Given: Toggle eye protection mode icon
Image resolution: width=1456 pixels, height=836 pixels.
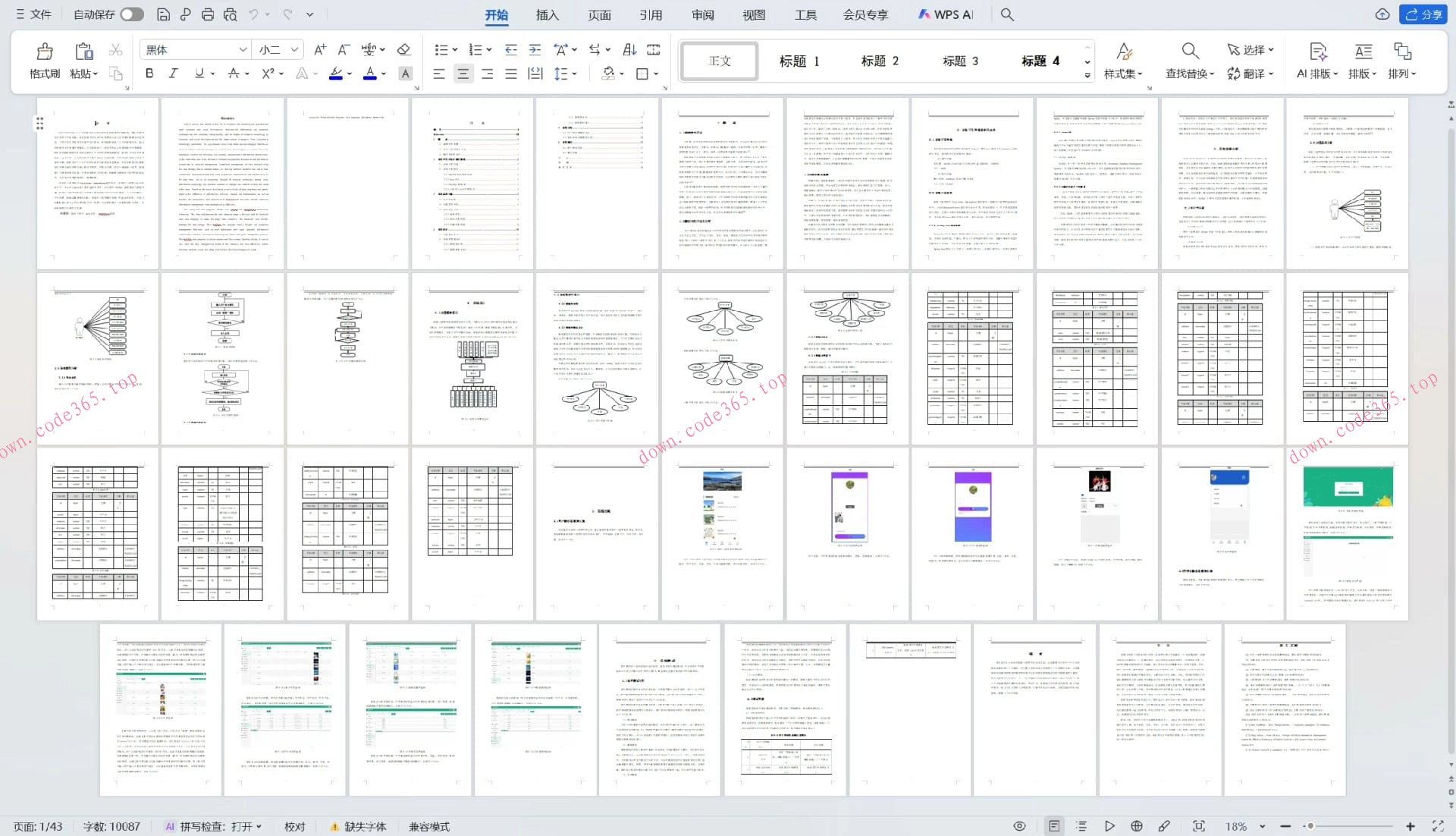Looking at the screenshot, I should (1019, 826).
